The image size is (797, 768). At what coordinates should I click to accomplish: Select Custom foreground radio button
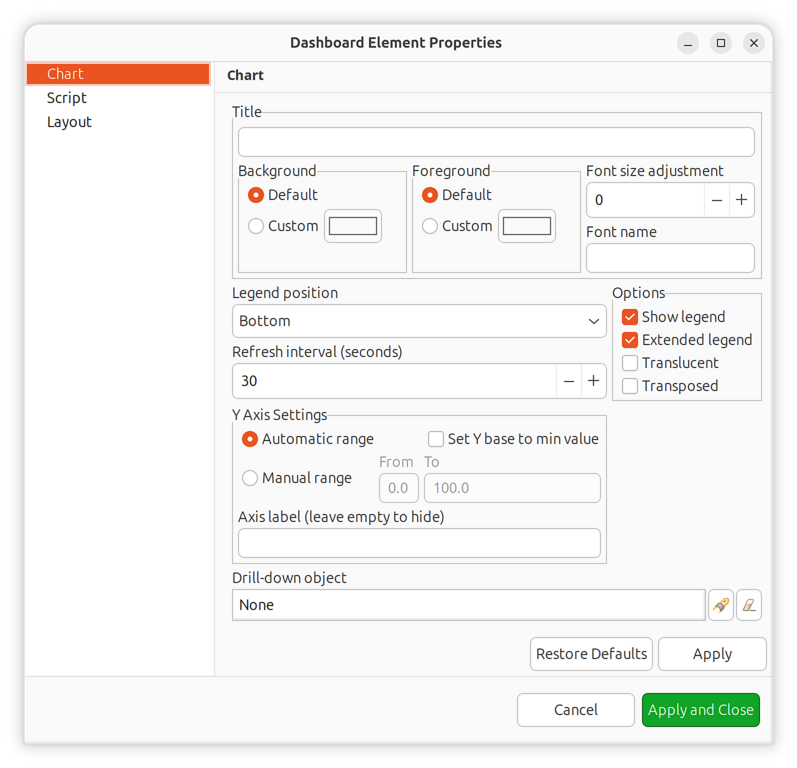click(430, 226)
